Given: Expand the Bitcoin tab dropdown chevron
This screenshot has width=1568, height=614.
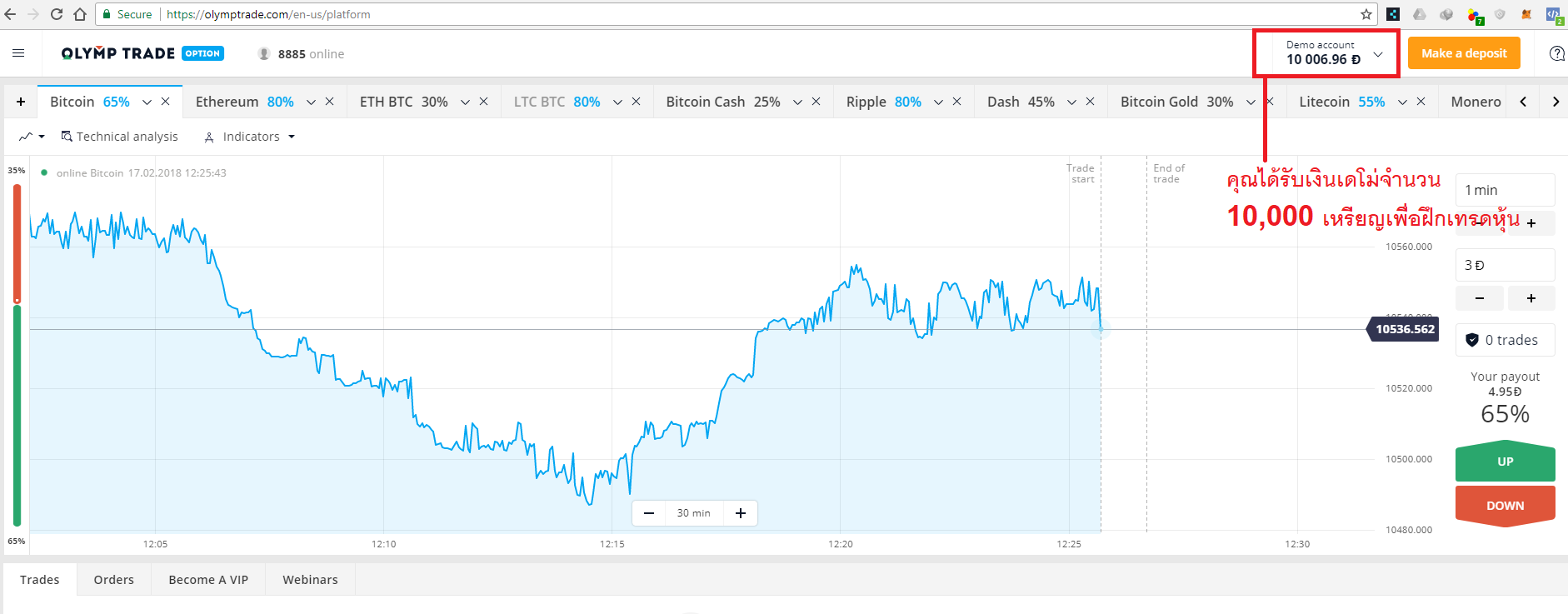Looking at the screenshot, I should 147,102.
